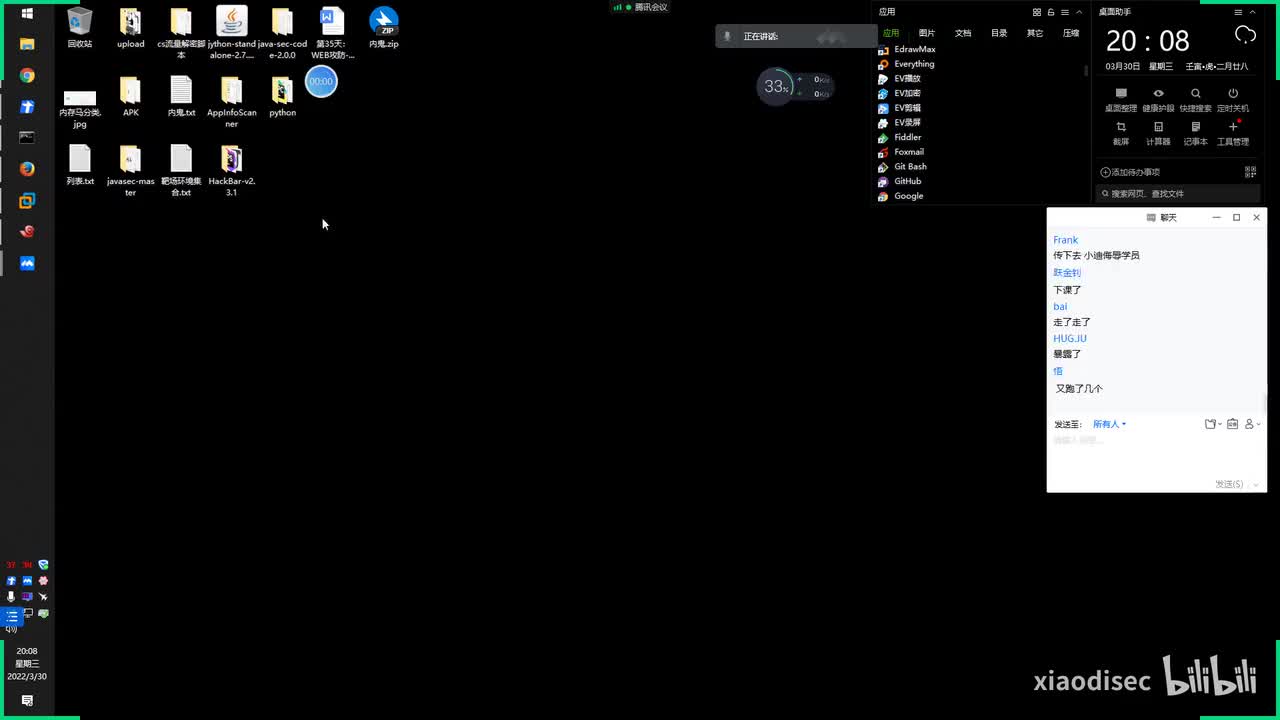Select the jython-standalone Java file icon
The width and height of the screenshot is (1280, 720).
(232, 33)
